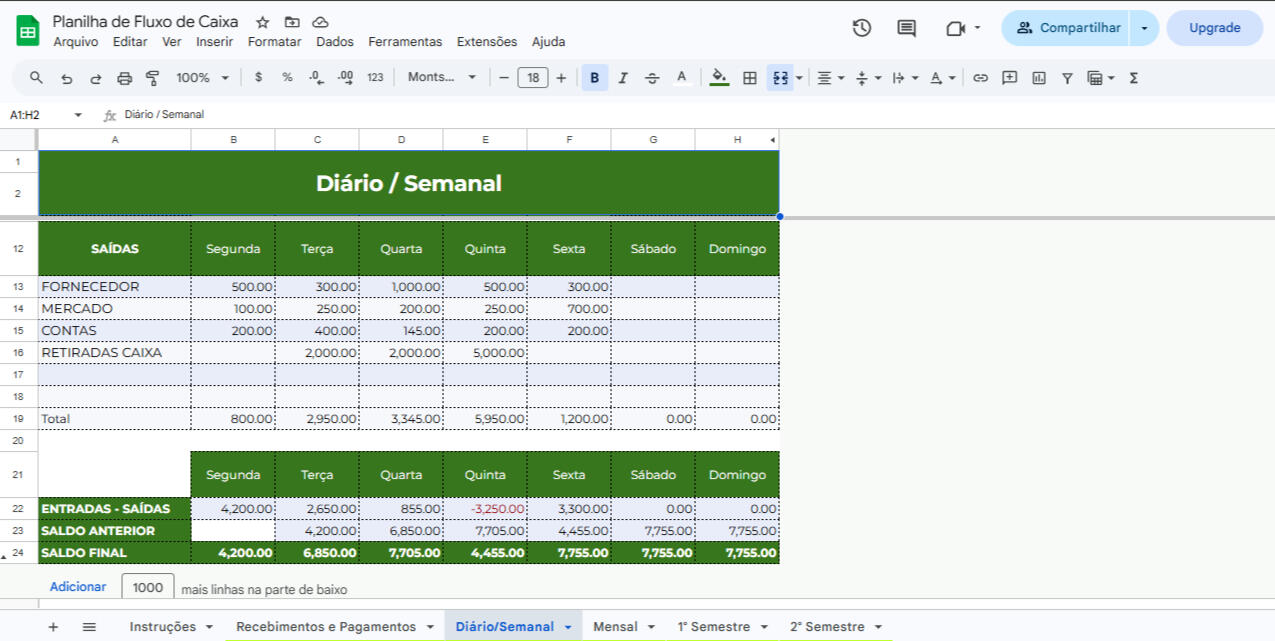Open the zoom 100% dropdown

(202, 78)
